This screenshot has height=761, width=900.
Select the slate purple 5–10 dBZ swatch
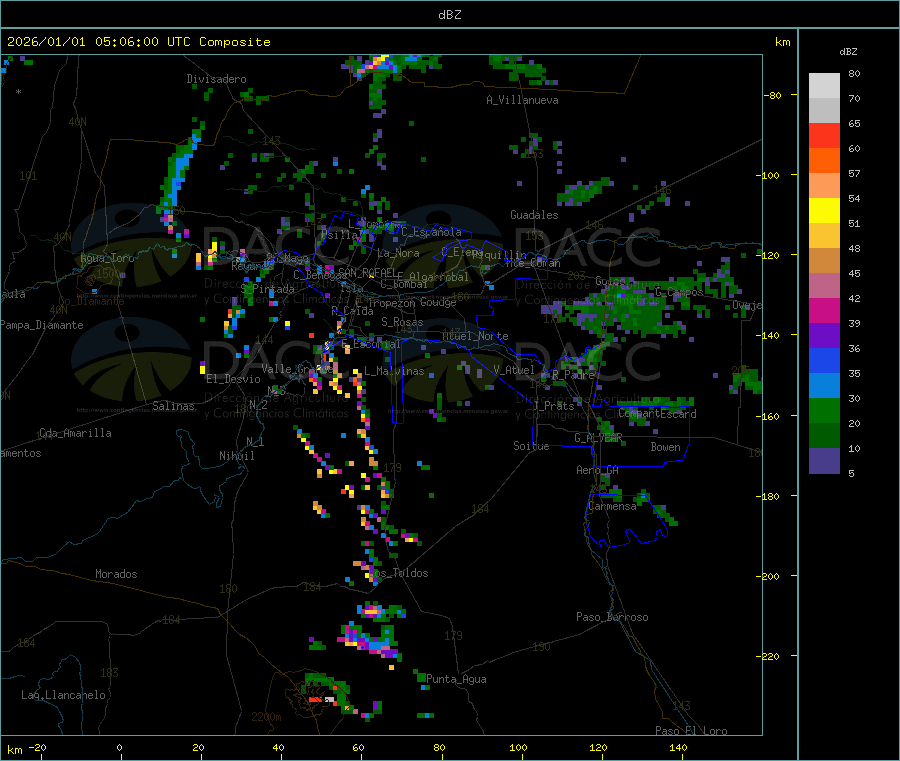click(824, 461)
